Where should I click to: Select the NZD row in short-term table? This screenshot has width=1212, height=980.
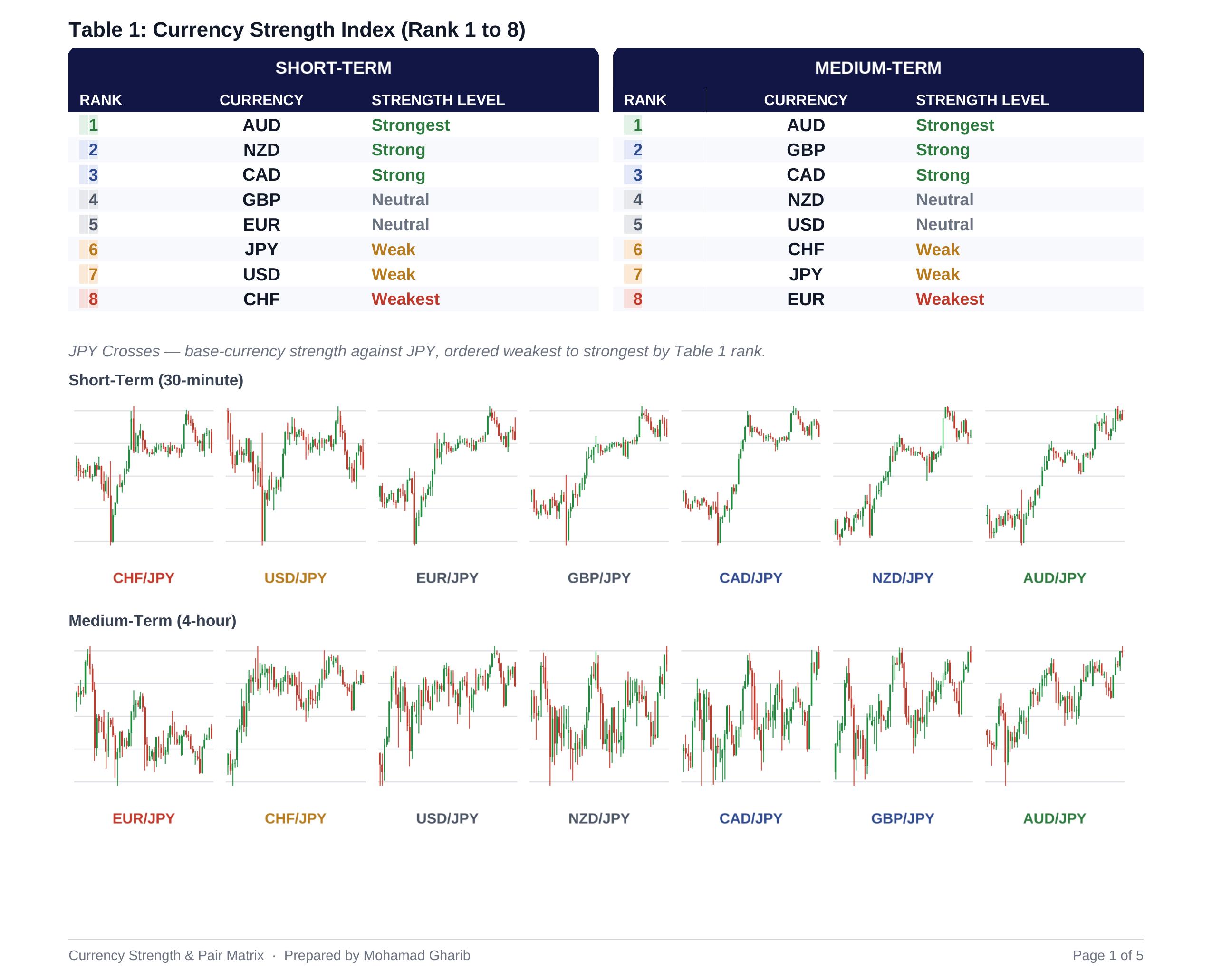click(333, 150)
